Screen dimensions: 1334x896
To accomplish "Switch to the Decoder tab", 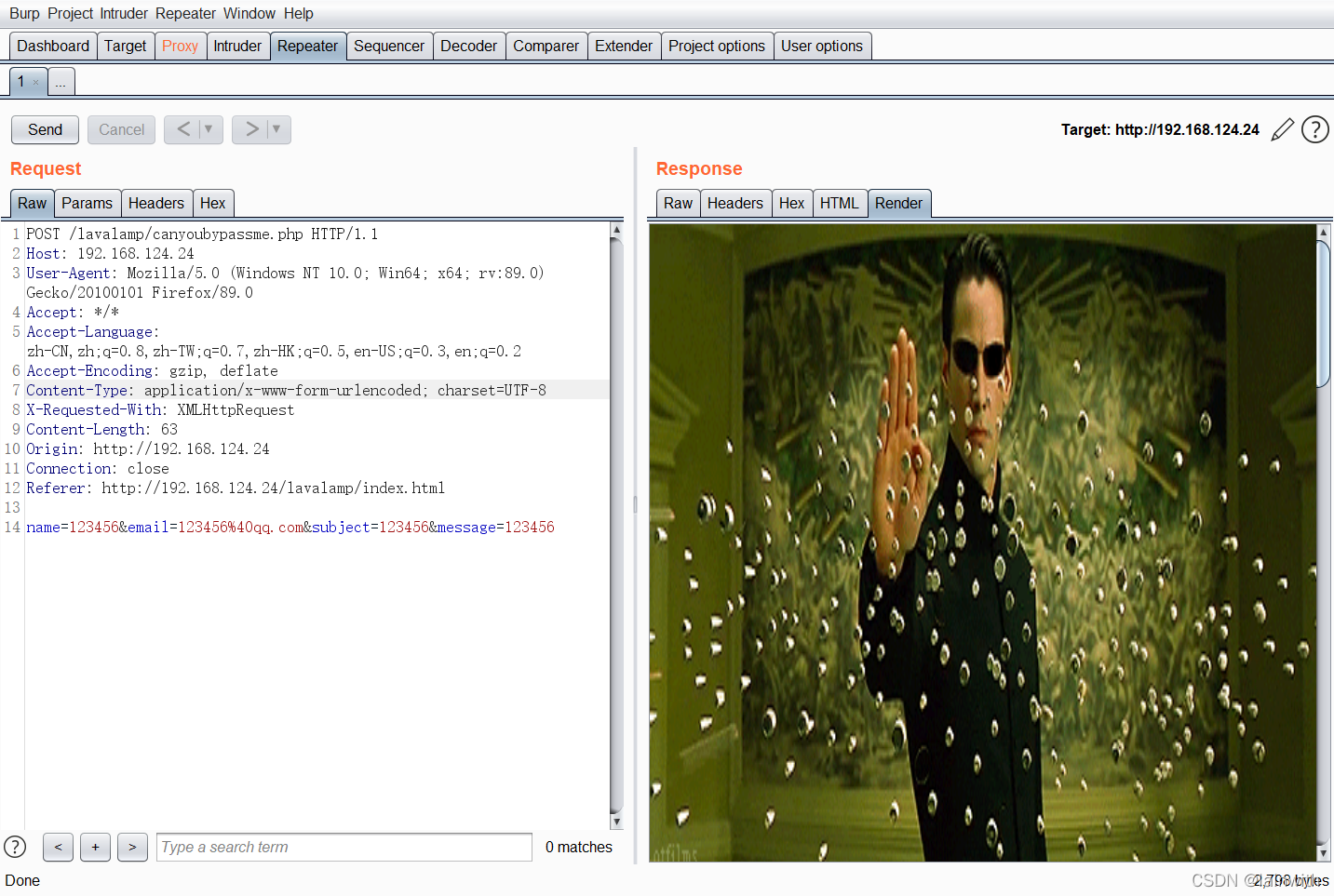I will click(469, 46).
